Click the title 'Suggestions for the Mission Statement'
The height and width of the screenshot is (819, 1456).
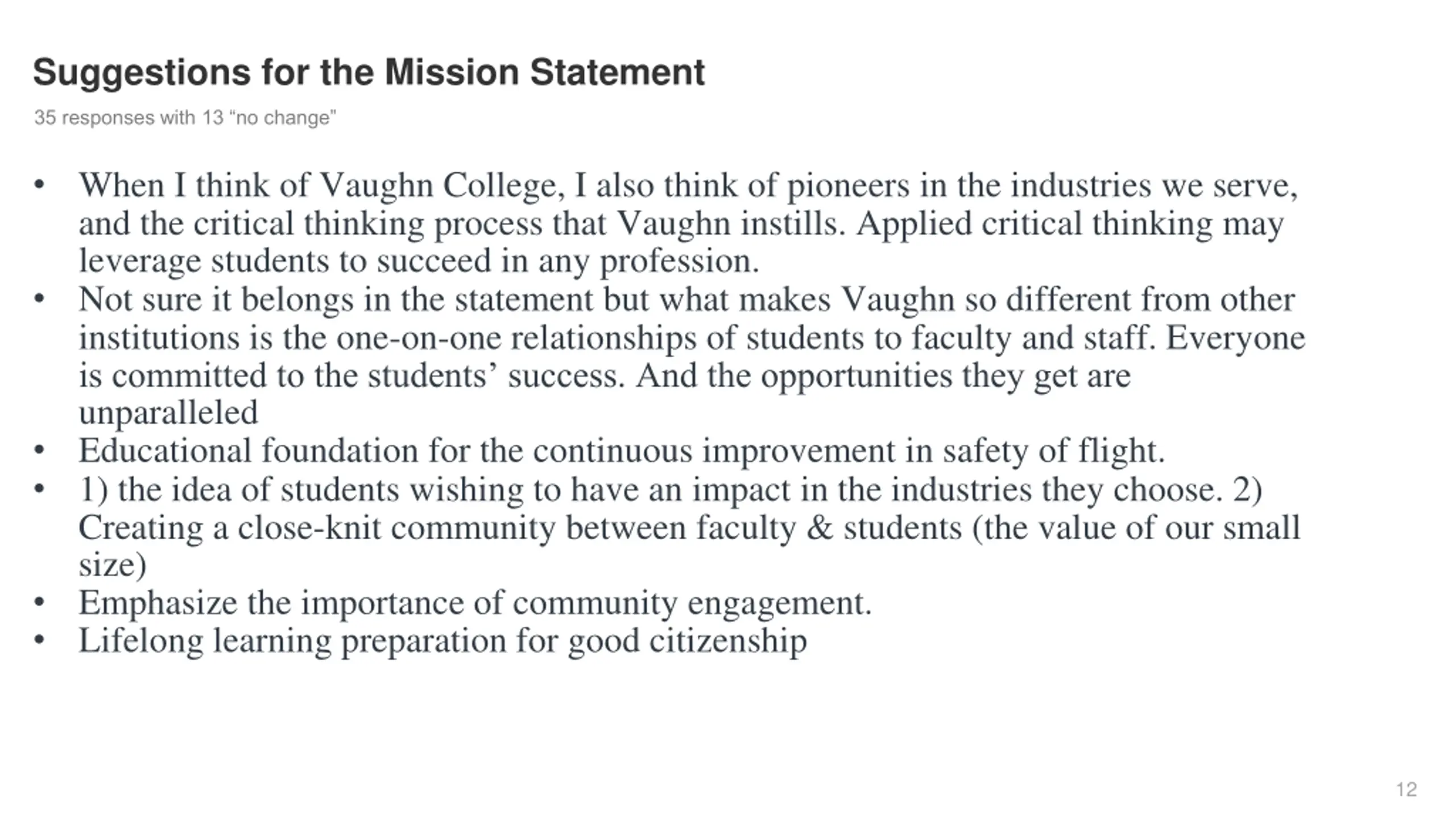click(x=369, y=73)
